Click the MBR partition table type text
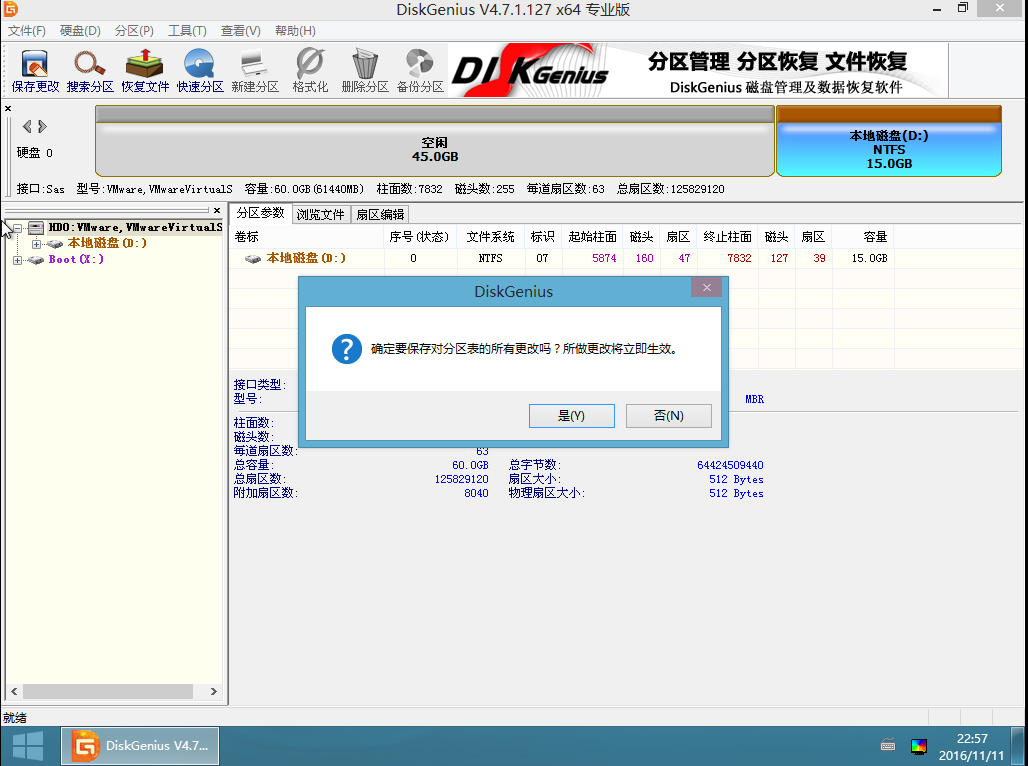Image resolution: width=1028 pixels, height=766 pixels. (x=755, y=399)
